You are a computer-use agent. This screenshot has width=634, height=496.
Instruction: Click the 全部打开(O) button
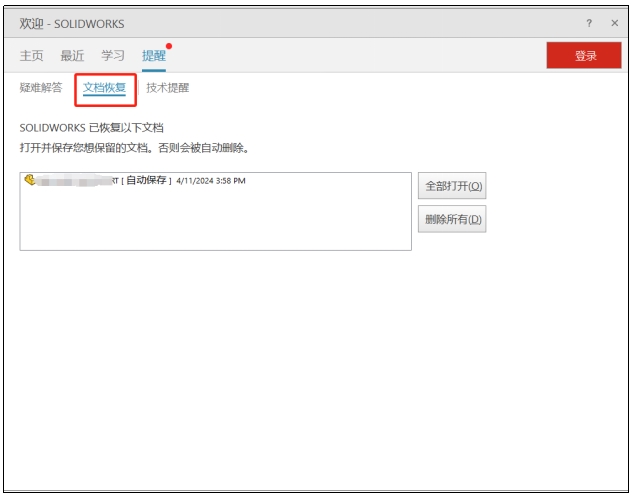(x=452, y=186)
